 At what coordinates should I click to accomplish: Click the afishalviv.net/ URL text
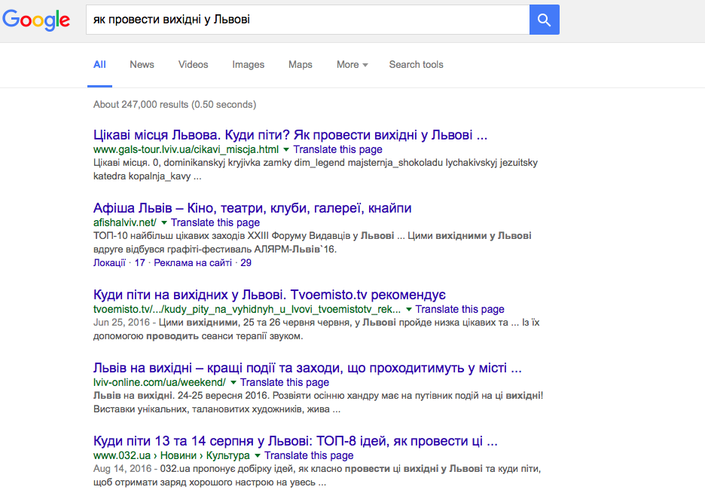(125, 222)
